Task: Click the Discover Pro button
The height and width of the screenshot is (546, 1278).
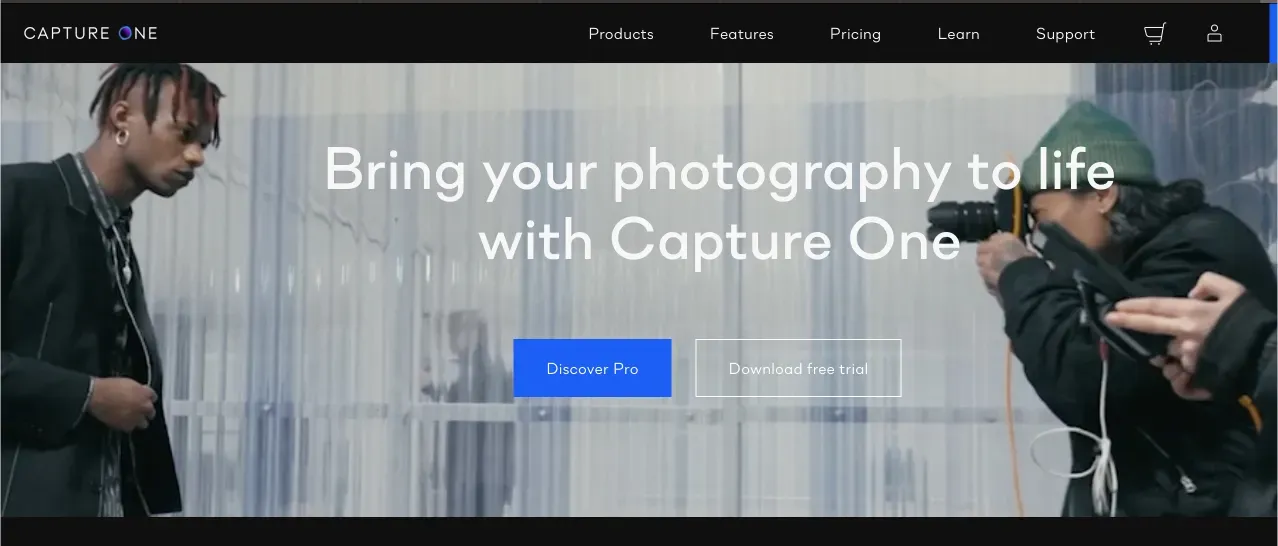Action: pyautogui.click(x=592, y=368)
